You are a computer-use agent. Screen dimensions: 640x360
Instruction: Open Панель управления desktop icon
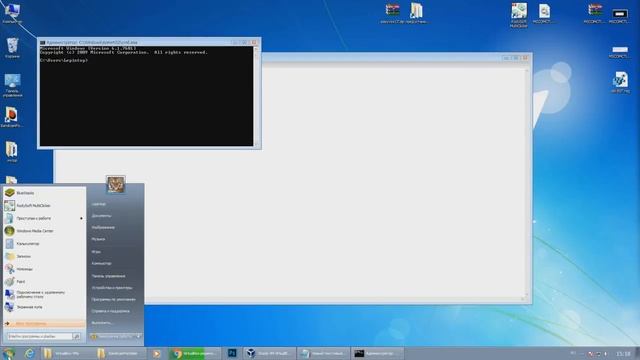(12, 85)
